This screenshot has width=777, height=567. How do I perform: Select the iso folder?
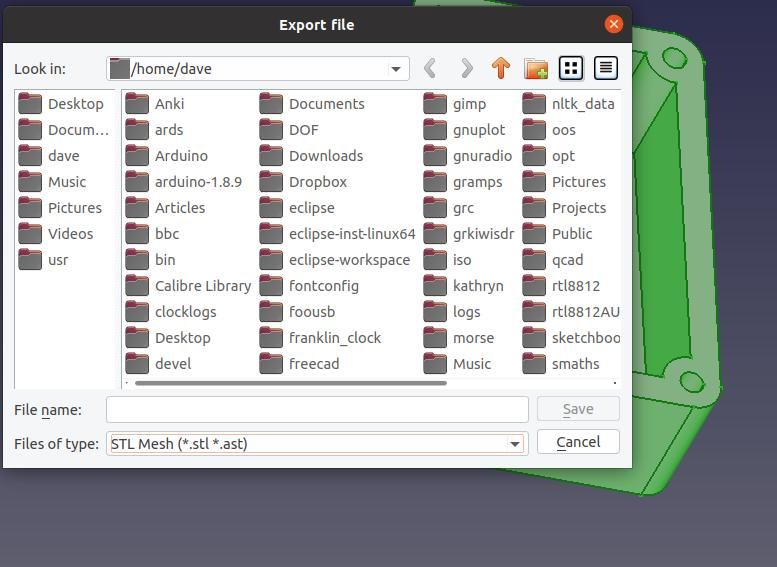[x=447, y=260]
